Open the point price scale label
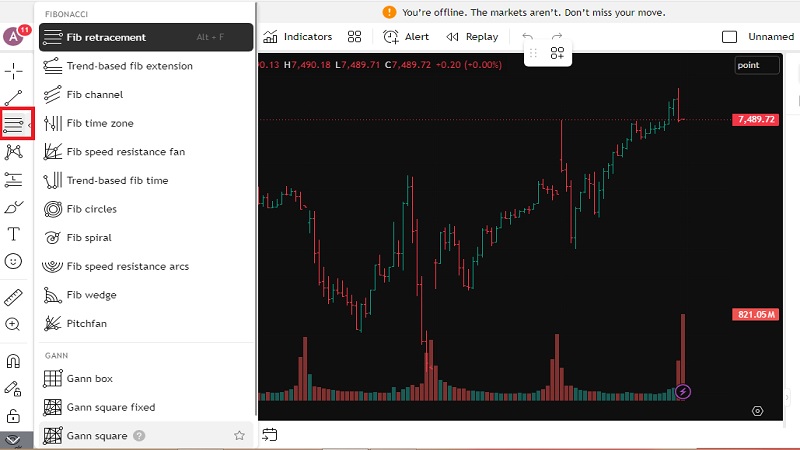The image size is (800, 450). pos(757,65)
